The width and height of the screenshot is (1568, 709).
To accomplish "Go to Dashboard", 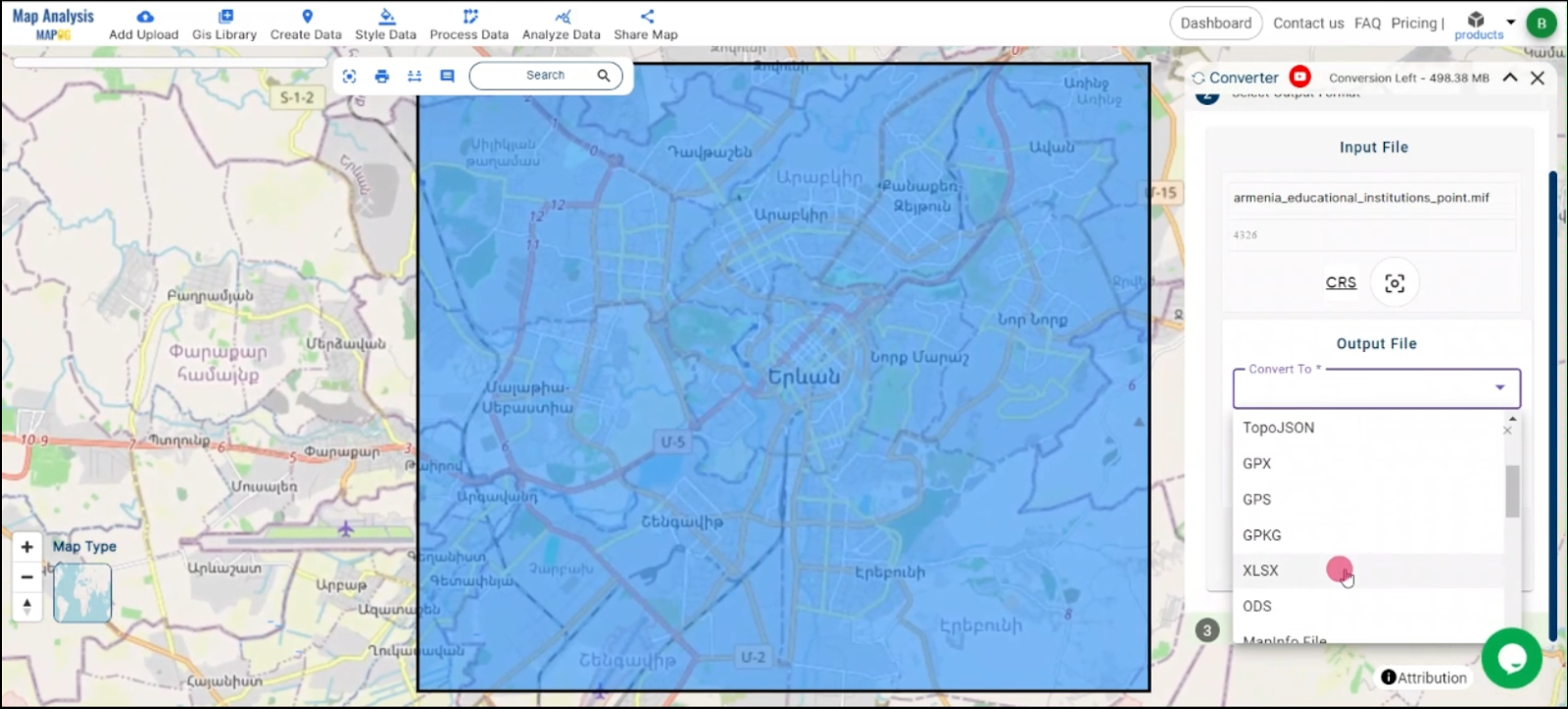I will pos(1215,23).
